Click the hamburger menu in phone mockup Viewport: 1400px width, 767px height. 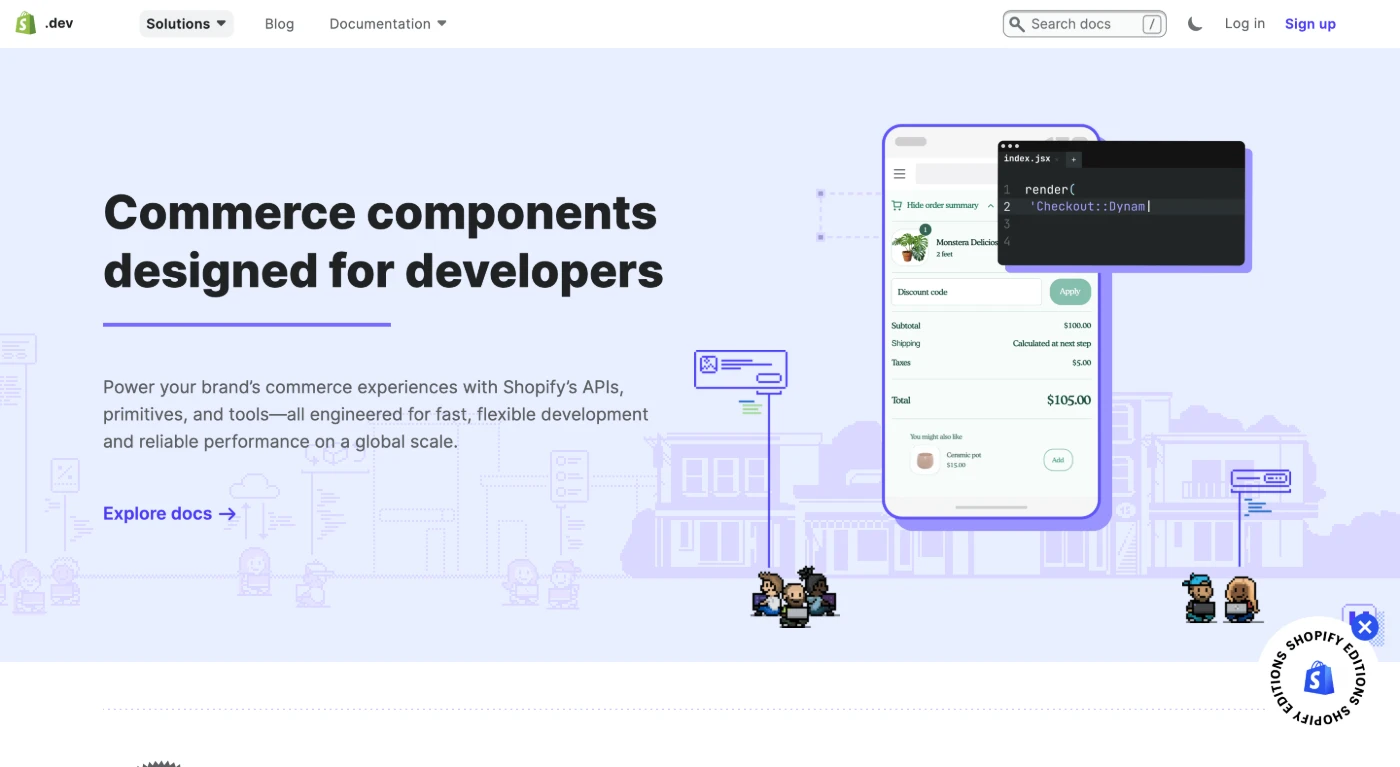tap(899, 174)
